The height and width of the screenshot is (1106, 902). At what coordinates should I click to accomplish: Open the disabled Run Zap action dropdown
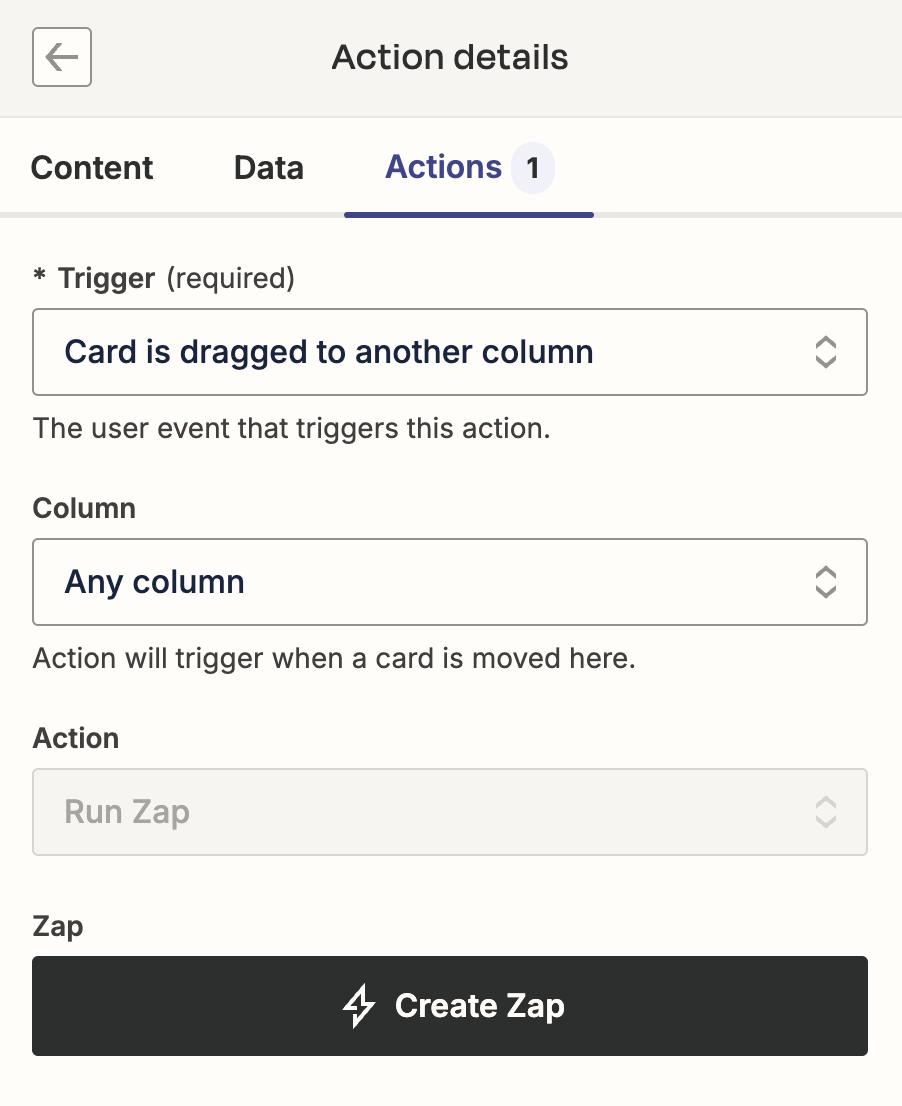pos(450,812)
